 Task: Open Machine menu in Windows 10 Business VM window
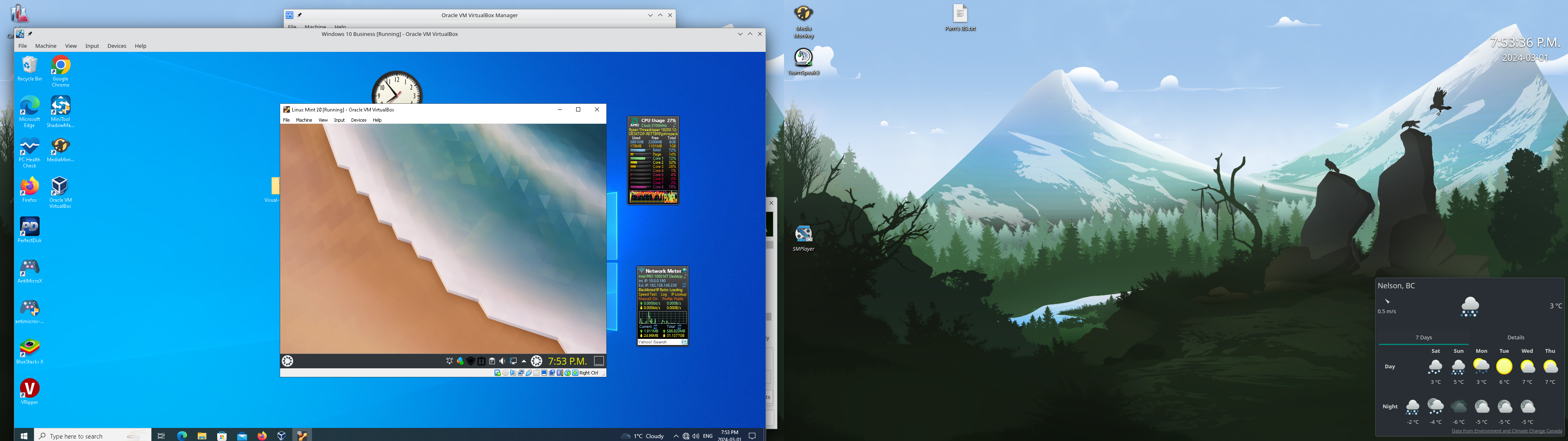click(x=46, y=46)
